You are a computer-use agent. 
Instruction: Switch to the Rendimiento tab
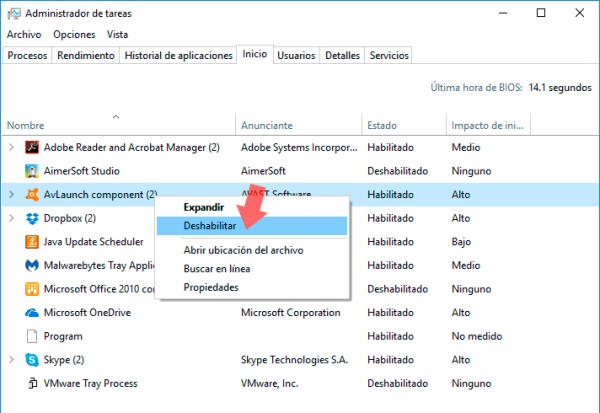point(86,56)
